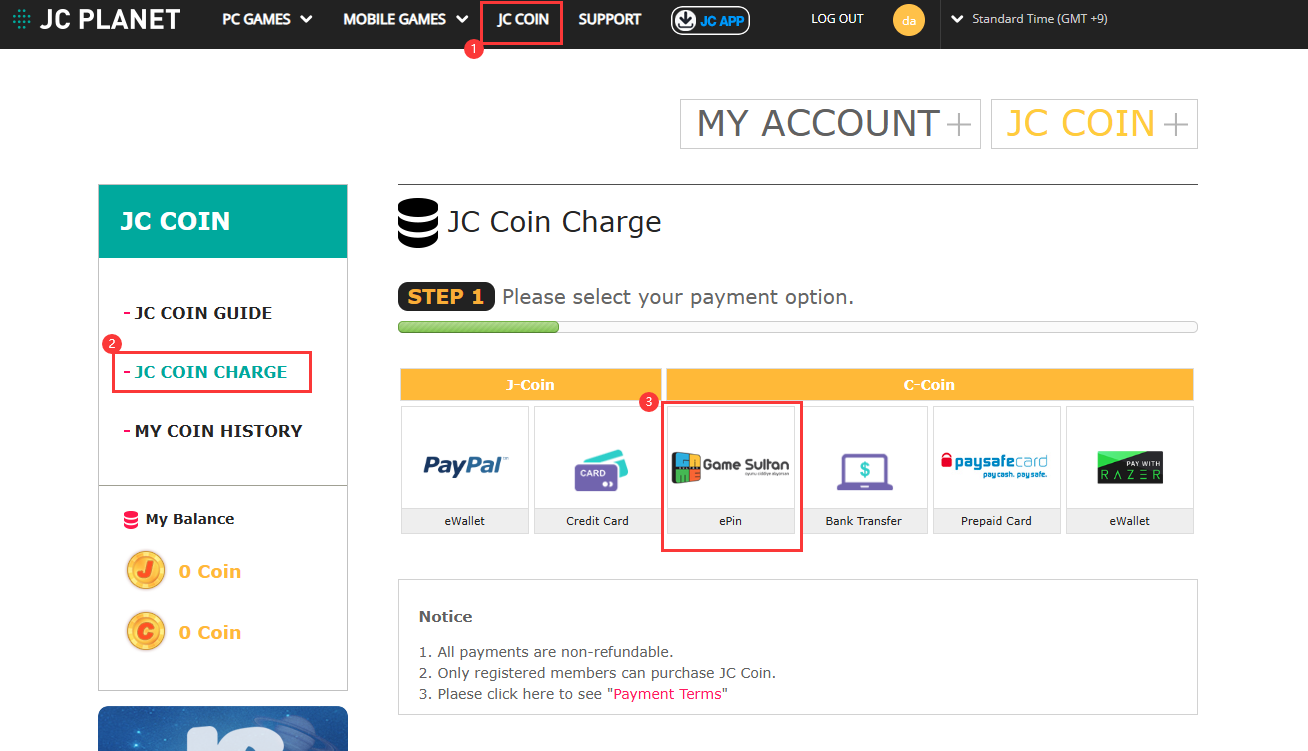Expand the JC COIN plus panel
The image size is (1308, 751).
tap(1094, 124)
